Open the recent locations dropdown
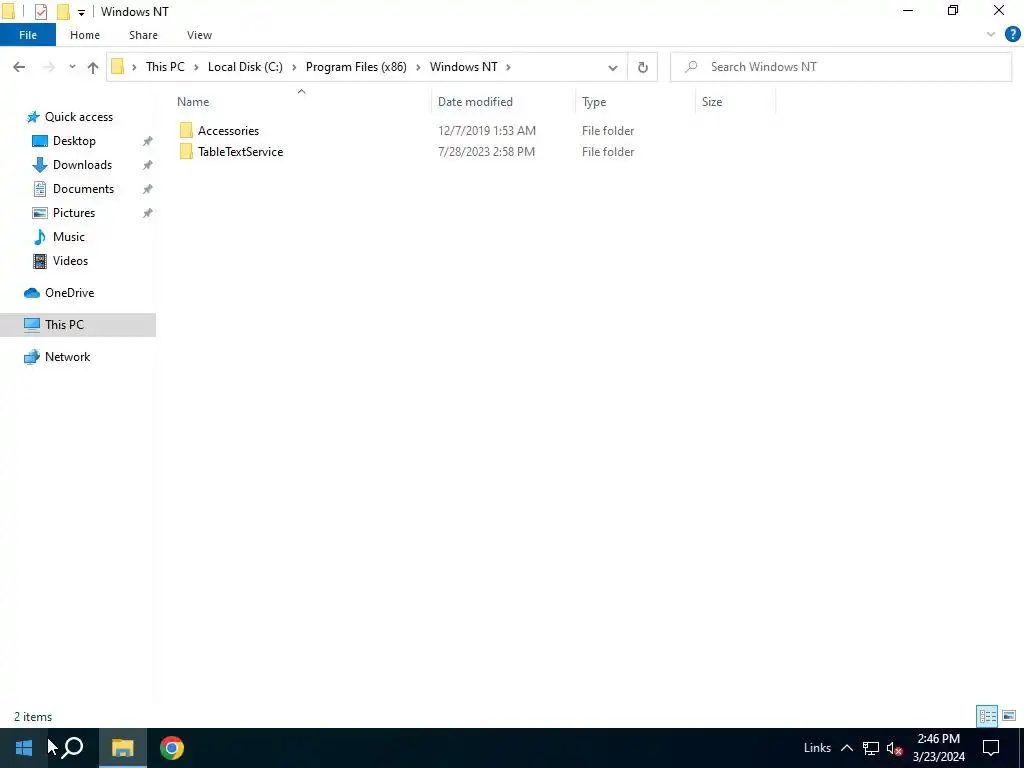Viewport: 1024px width, 768px height. pos(72,67)
